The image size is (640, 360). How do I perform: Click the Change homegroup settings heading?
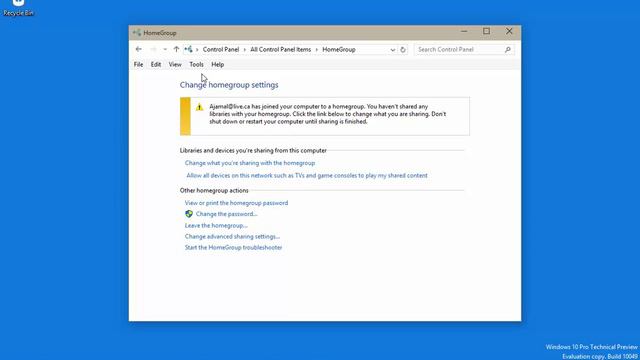click(229, 85)
